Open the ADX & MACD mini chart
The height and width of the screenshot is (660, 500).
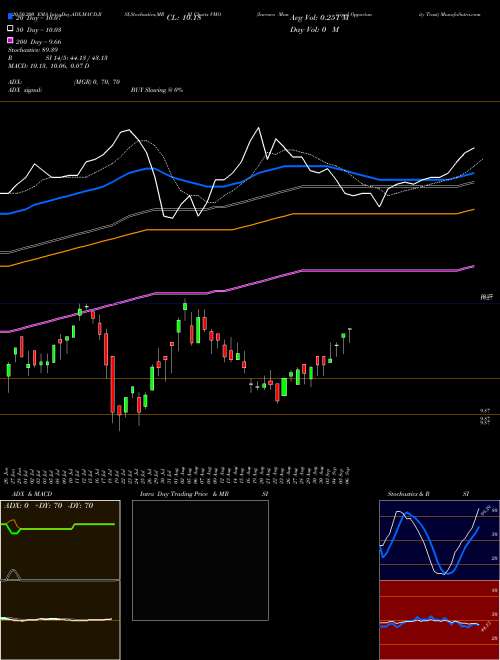[60, 580]
